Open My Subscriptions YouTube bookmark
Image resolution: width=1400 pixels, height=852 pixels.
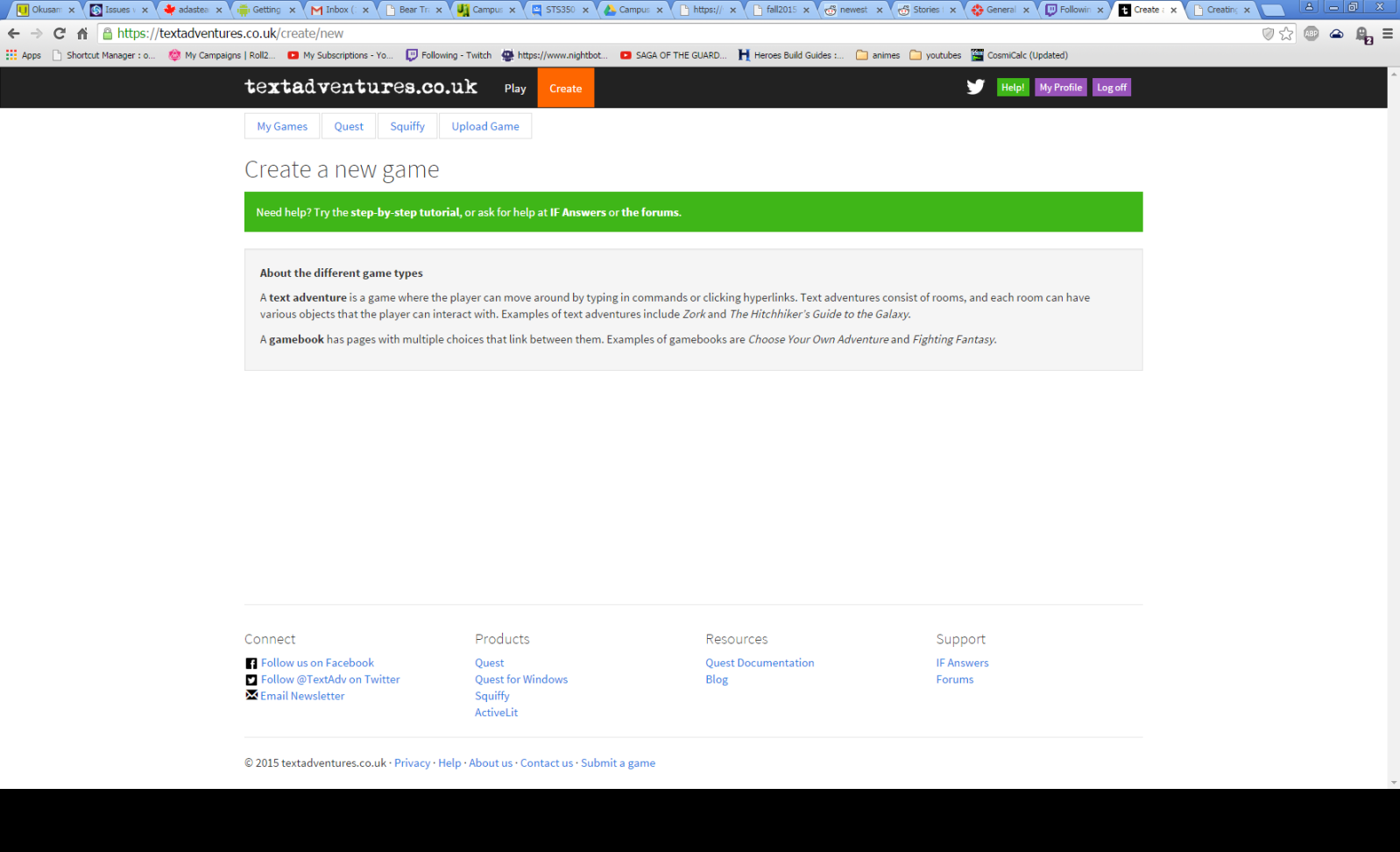point(340,54)
